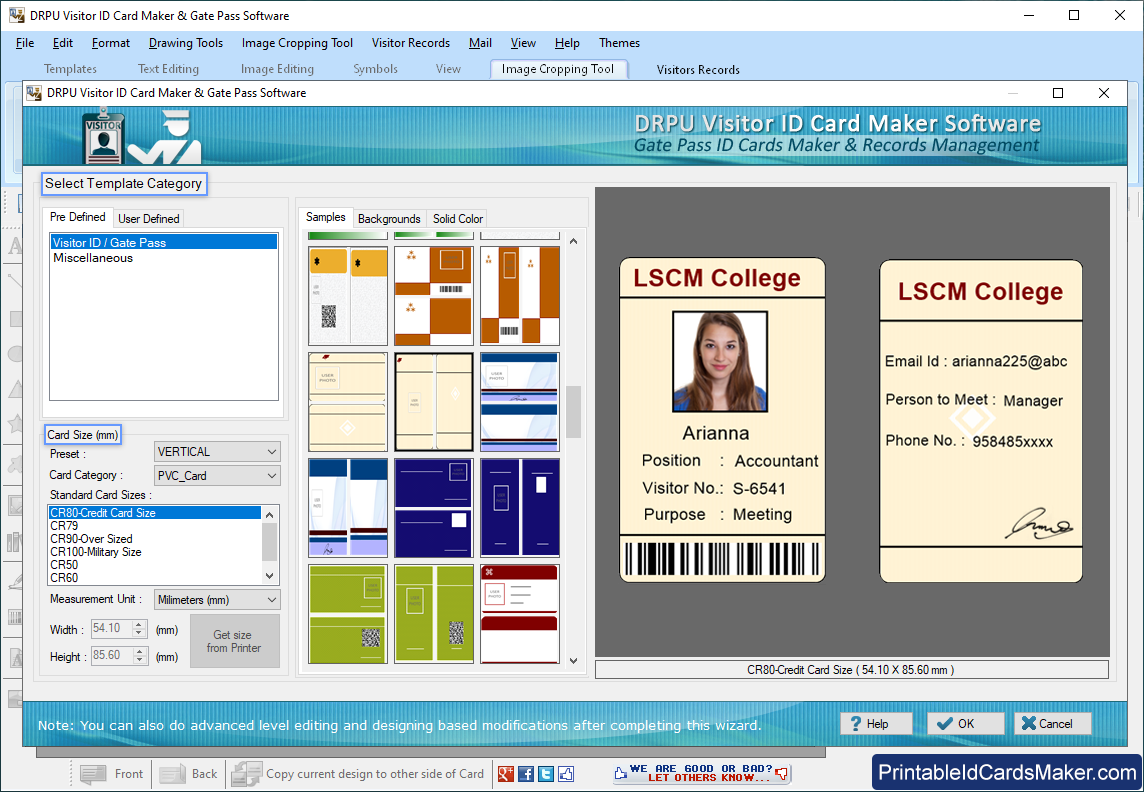Select the brown checkered horizontal barcode template
The image size is (1144, 792).
[434, 296]
